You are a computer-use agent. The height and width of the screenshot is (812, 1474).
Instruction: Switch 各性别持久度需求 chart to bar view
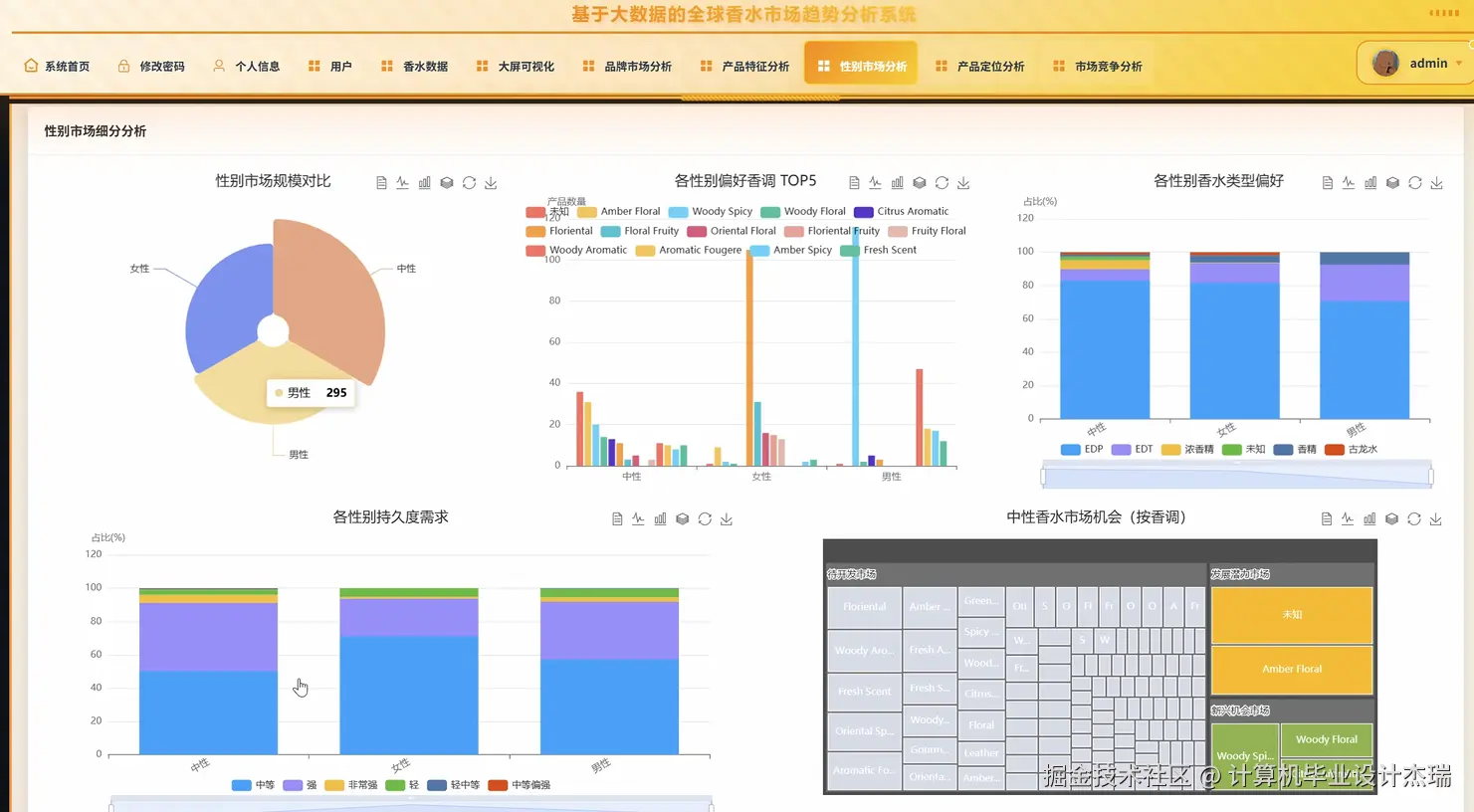[x=660, y=518]
